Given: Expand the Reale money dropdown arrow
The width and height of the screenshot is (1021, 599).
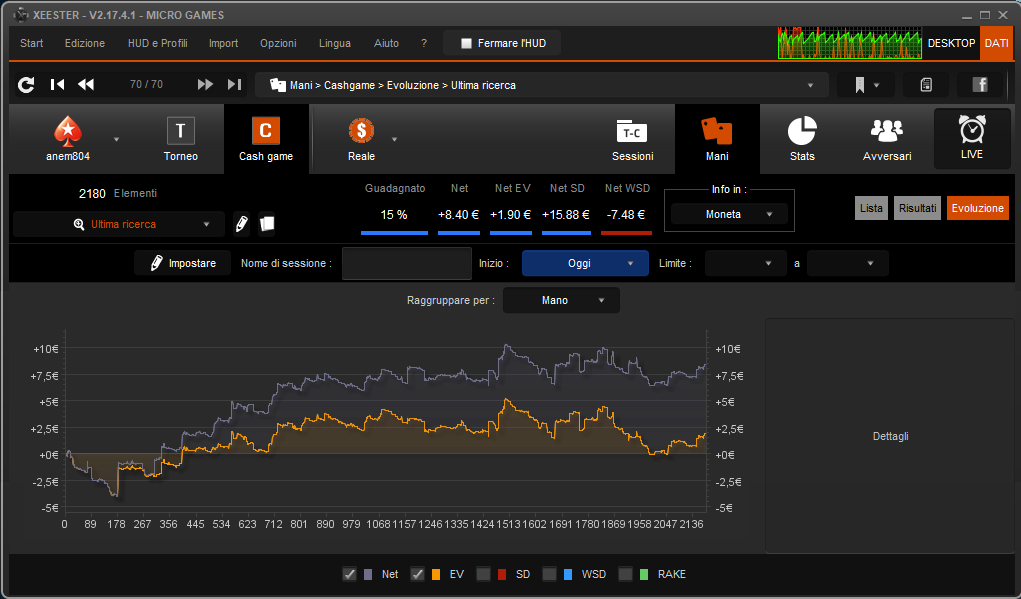Looking at the screenshot, I should [394, 139].
